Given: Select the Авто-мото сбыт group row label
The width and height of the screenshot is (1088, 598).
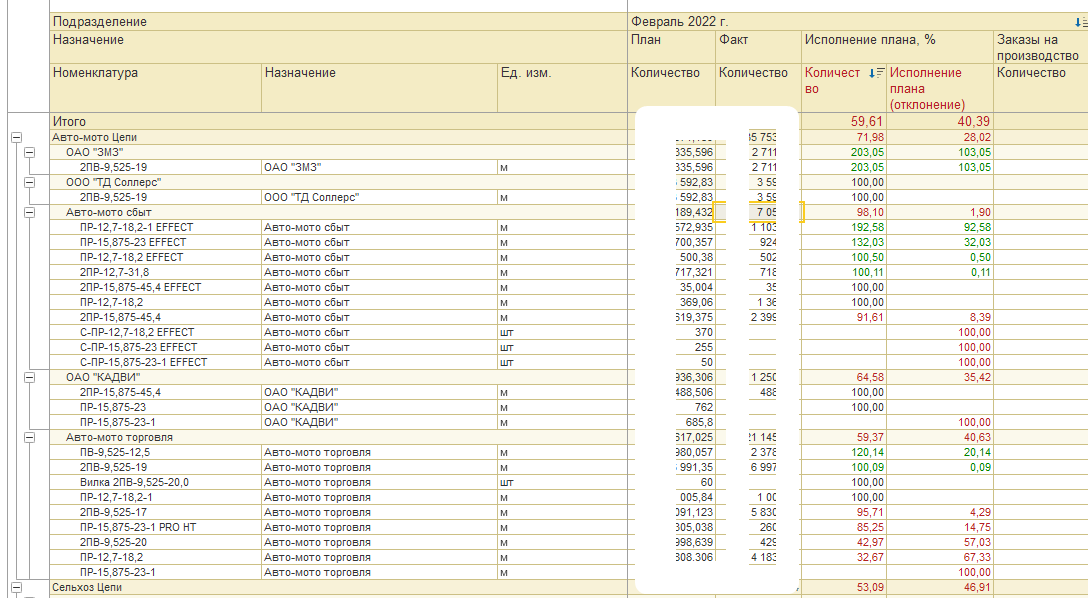Looking at the screenshot, I should 108,212.
